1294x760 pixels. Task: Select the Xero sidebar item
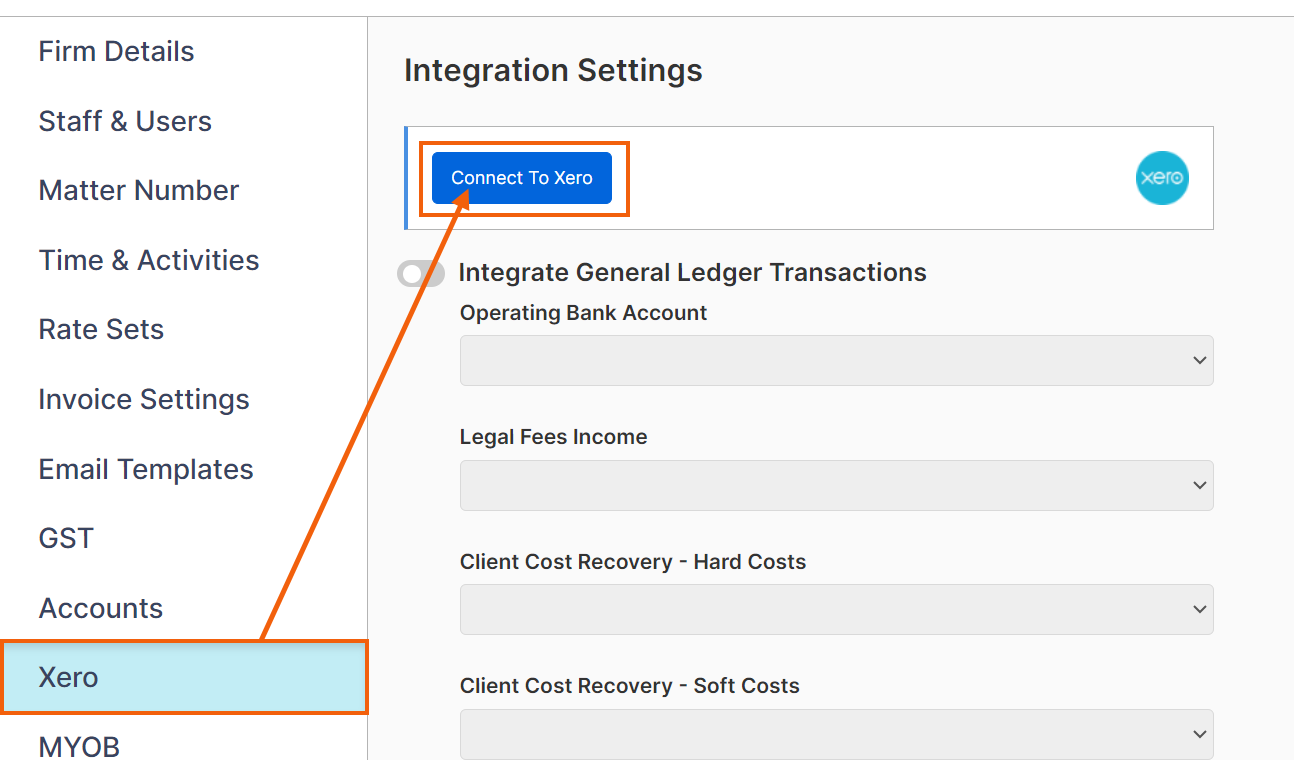(184, 678)
